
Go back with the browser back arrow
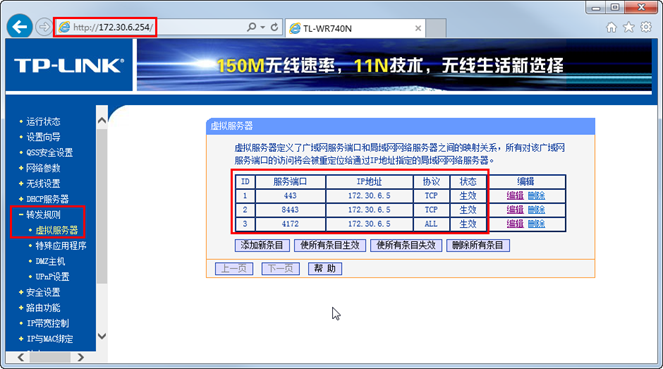(x=19, y=27)
